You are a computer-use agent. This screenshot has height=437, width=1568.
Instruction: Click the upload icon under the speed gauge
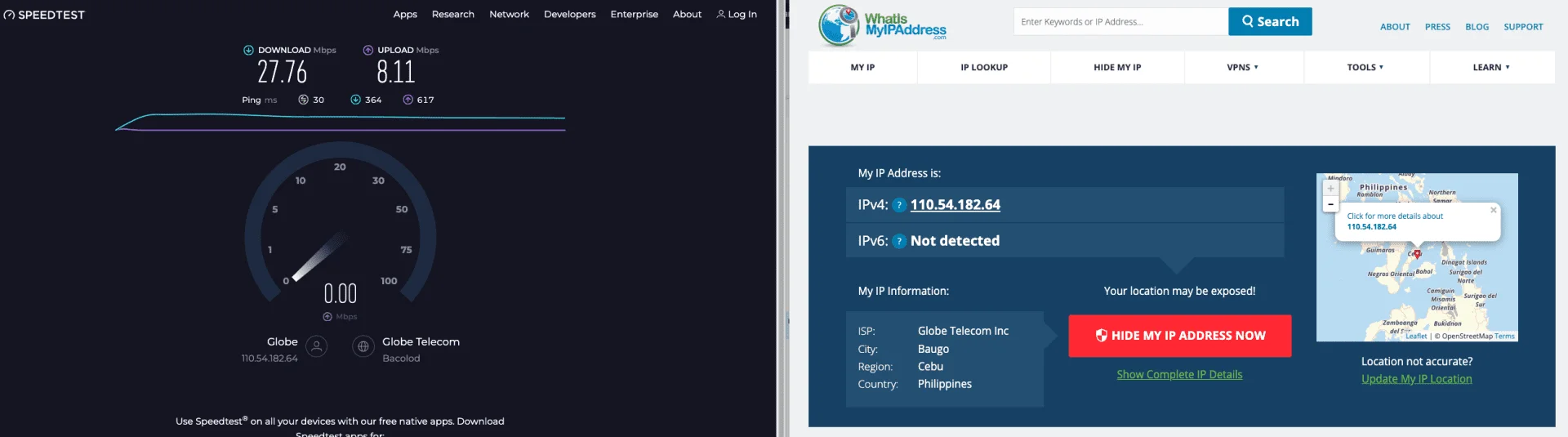click(327, 317)
